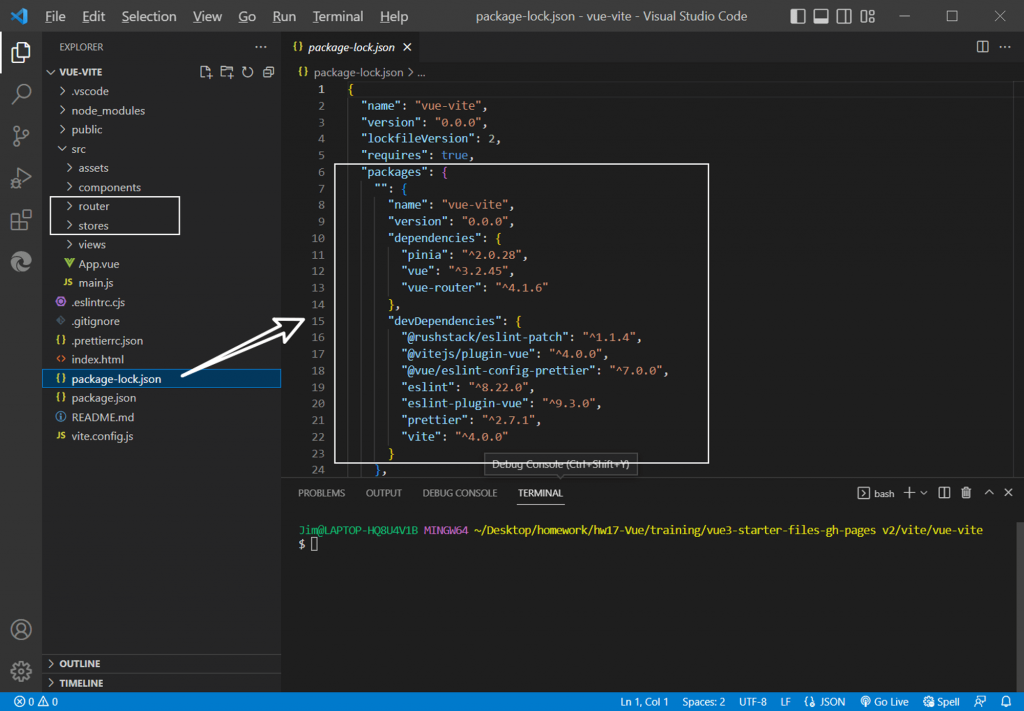Open the Go menu

247,16
